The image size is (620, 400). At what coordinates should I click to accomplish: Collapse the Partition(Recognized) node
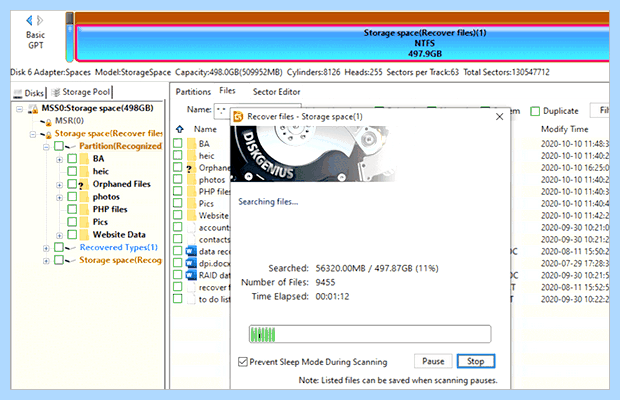pos(46,147)
